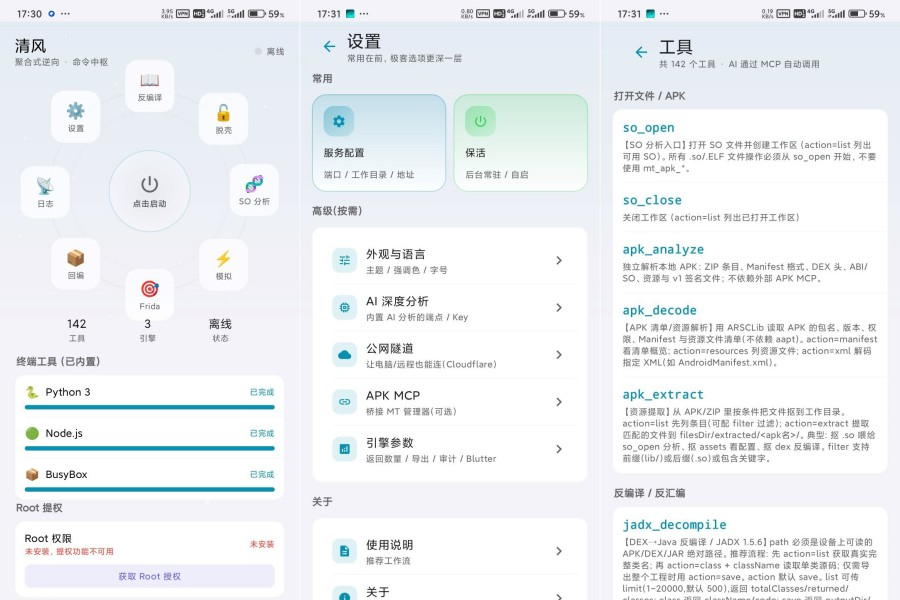The image size is (900, 600).
Task: Click the 获取 Root 授权 button
Action: click(149, 576)
